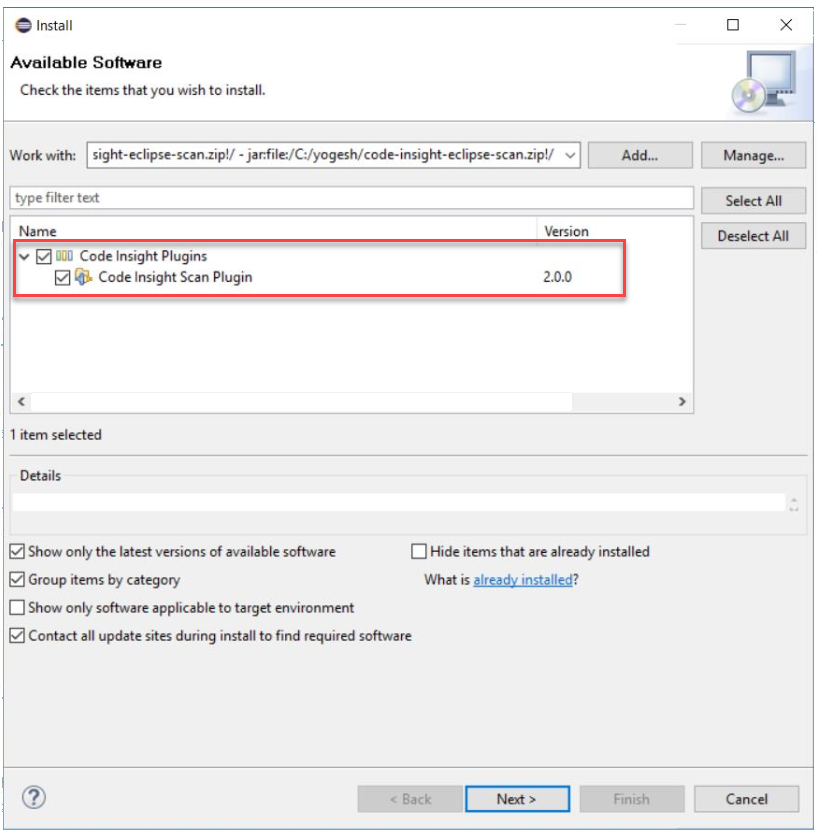The height and width of the screenshot is (836, 817).
Task: Open the Work with dropdown arrow
Action: [569, 155]
